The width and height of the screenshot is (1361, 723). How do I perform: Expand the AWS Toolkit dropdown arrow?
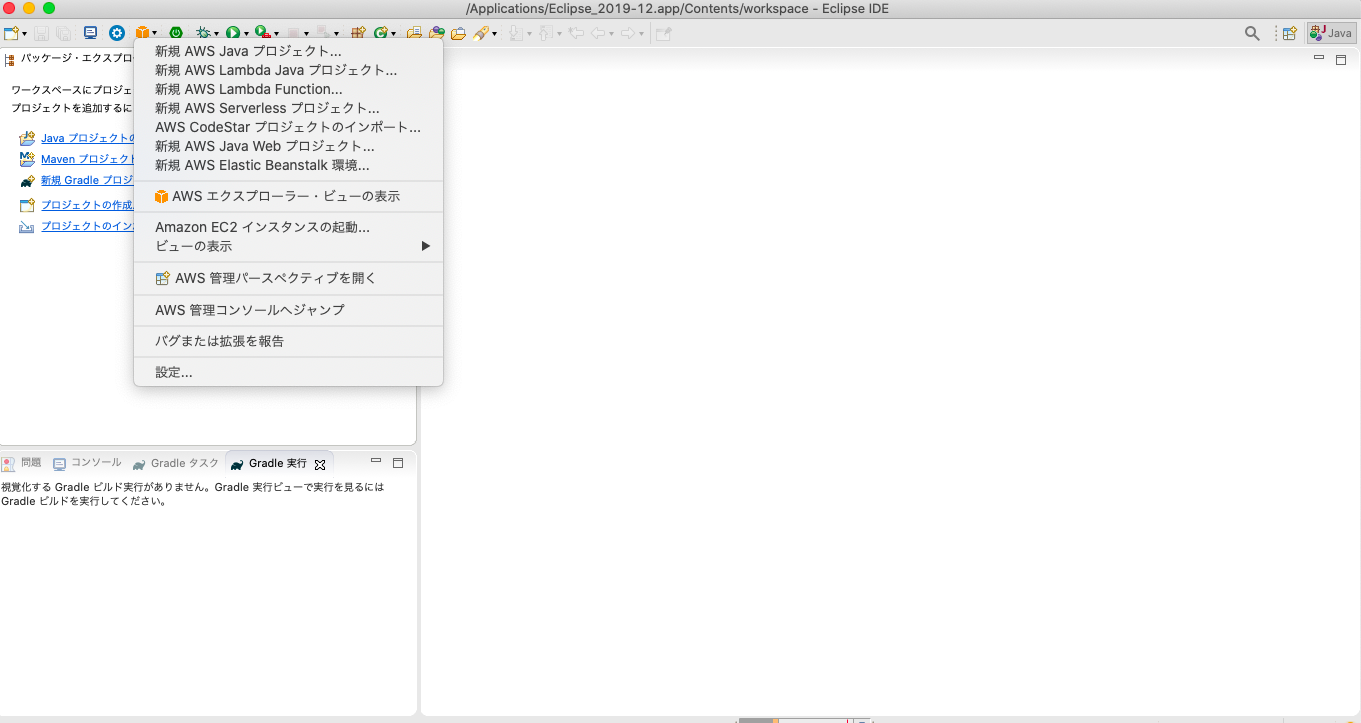point(155,34)
